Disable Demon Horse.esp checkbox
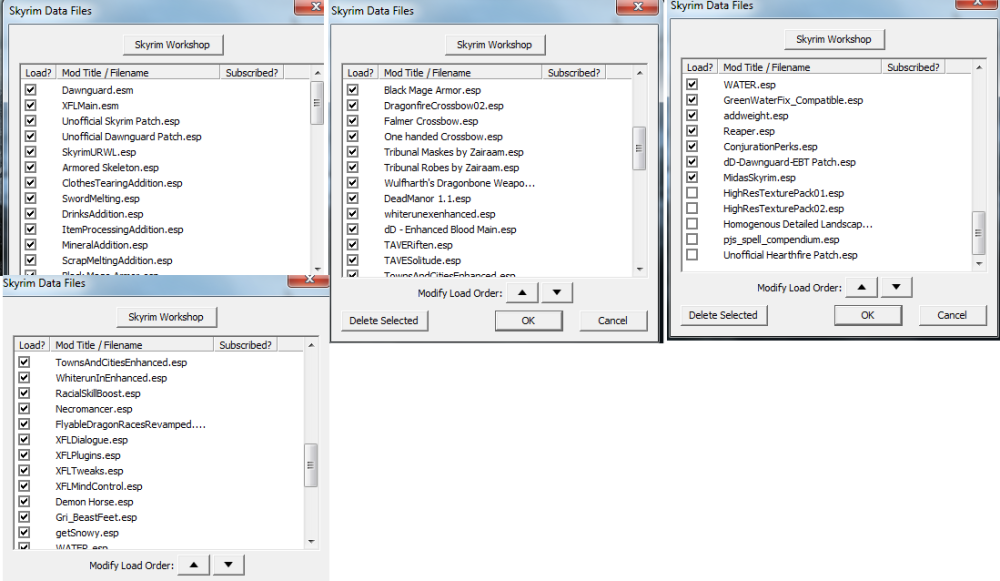Image resolution: width=1000 pixels, height=581 pixels. pos(24,501)
